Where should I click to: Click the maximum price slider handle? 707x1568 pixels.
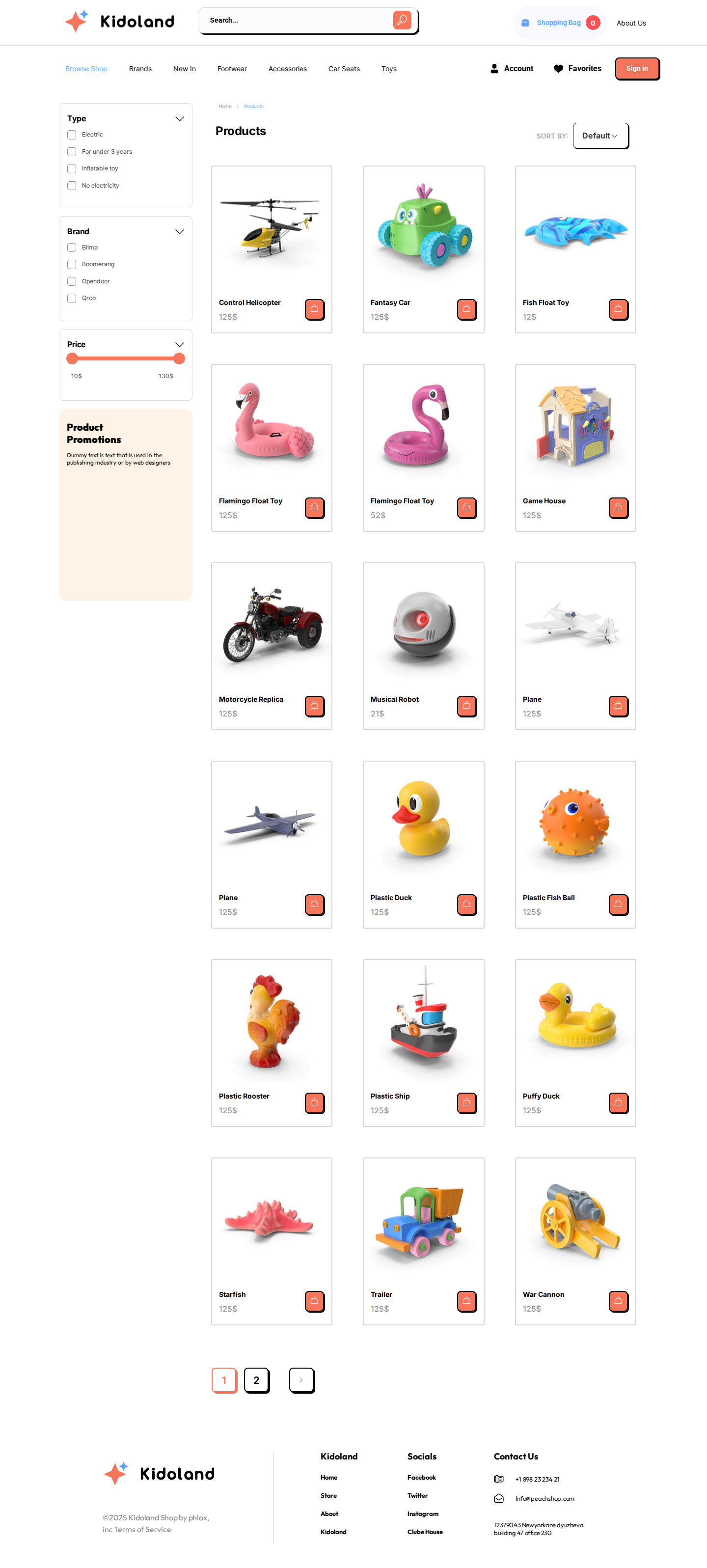[179, 358]
